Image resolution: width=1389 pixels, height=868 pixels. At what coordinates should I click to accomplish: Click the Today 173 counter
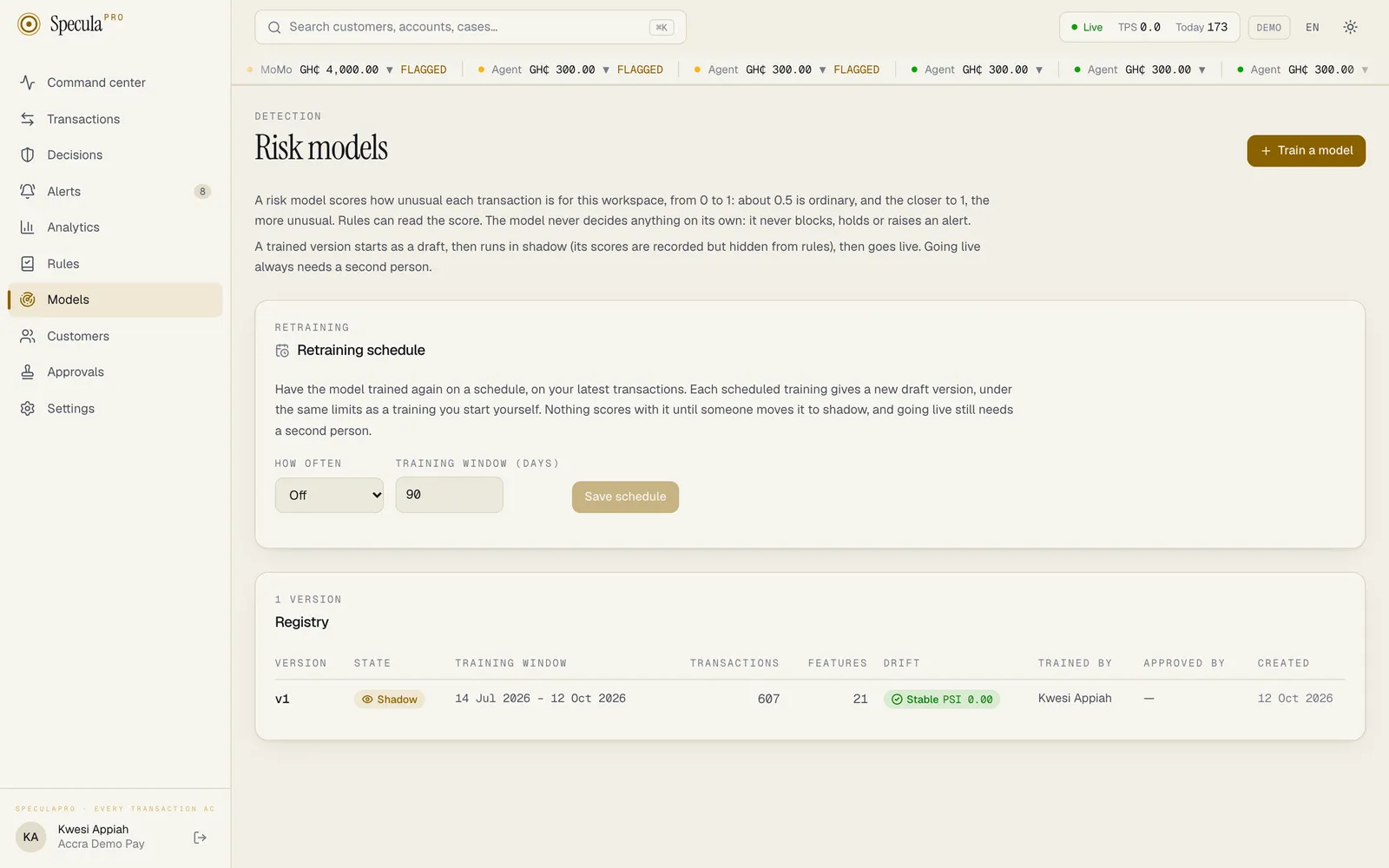pos(1201,27)
